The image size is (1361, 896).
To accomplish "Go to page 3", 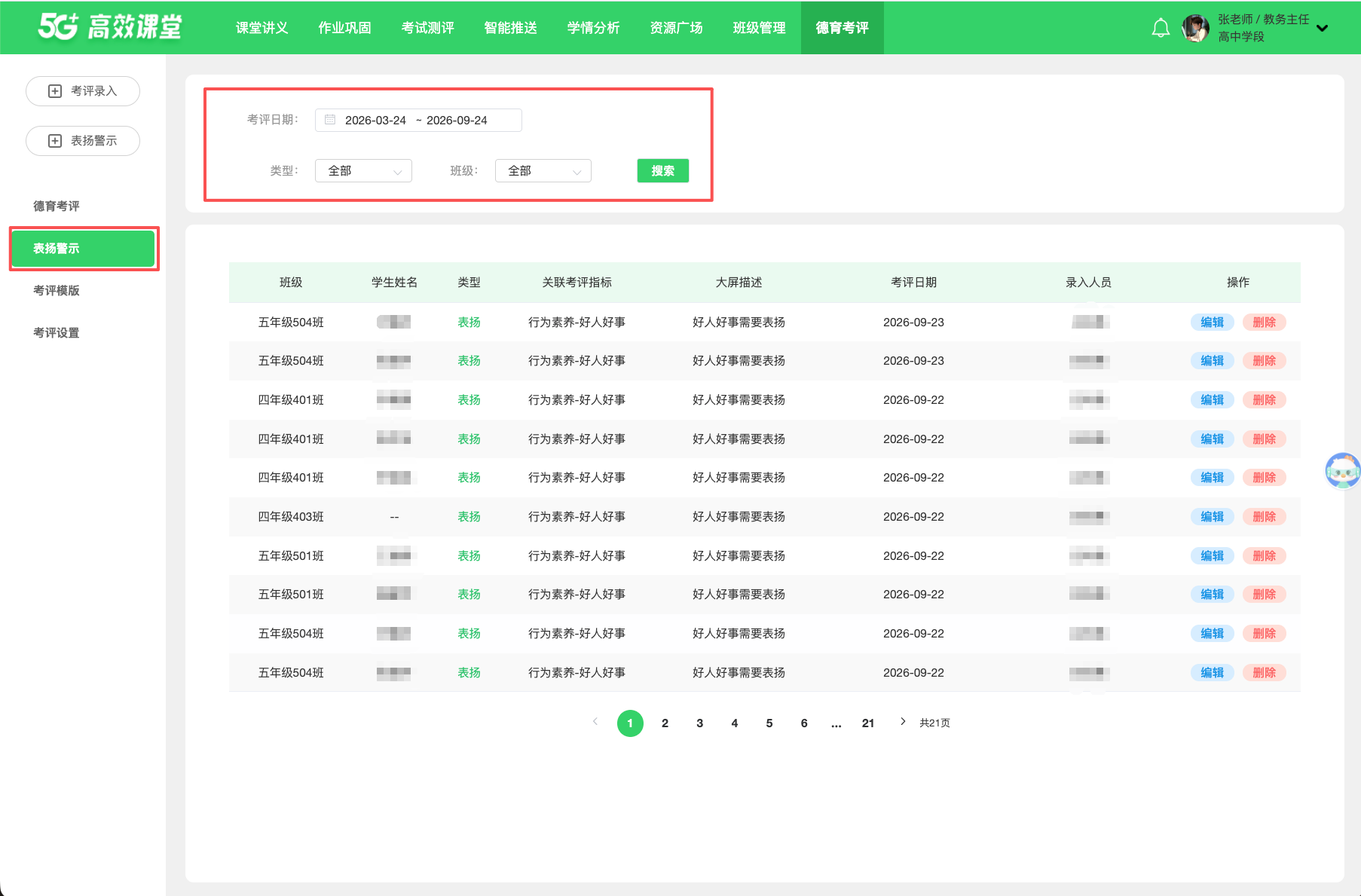I will coord(699,723).
